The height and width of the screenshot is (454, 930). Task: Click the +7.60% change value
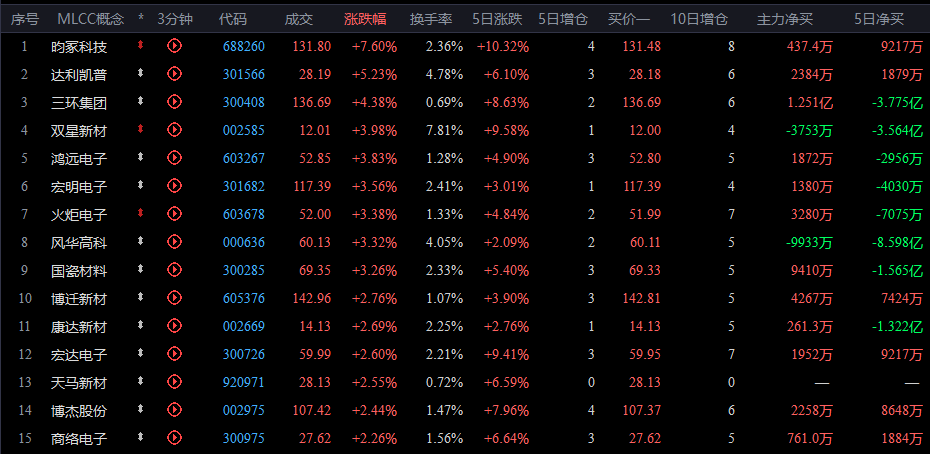pyautogui.click(x=374, y=46)
